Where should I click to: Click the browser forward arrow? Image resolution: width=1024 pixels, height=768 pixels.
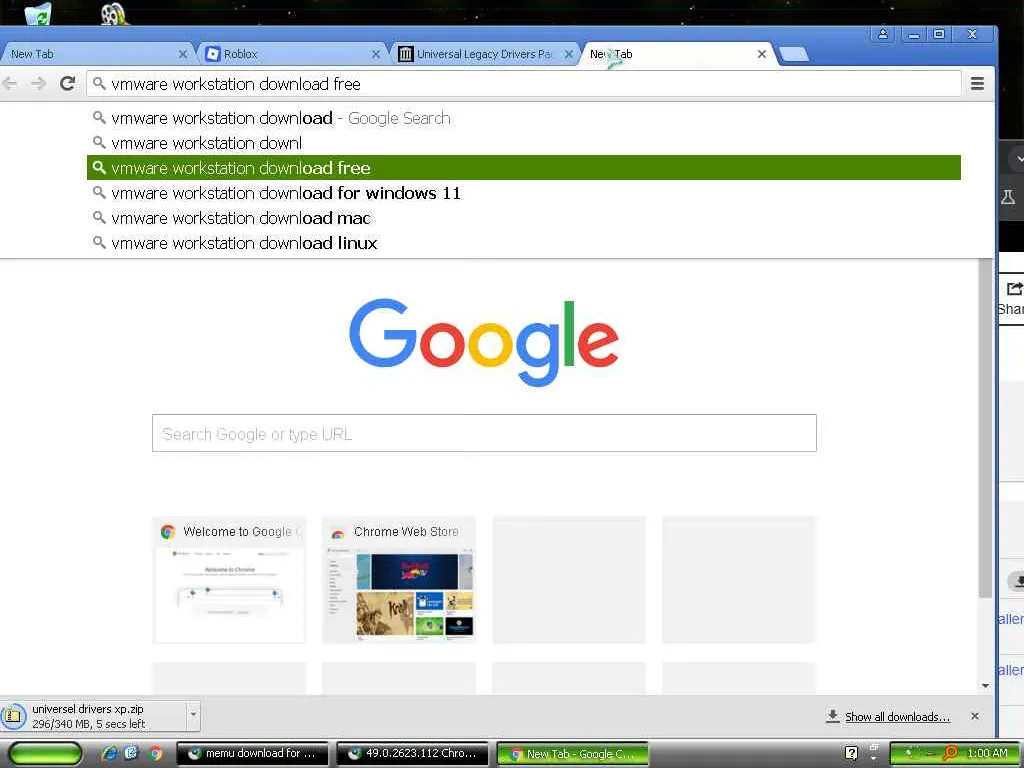pos(39,84)
